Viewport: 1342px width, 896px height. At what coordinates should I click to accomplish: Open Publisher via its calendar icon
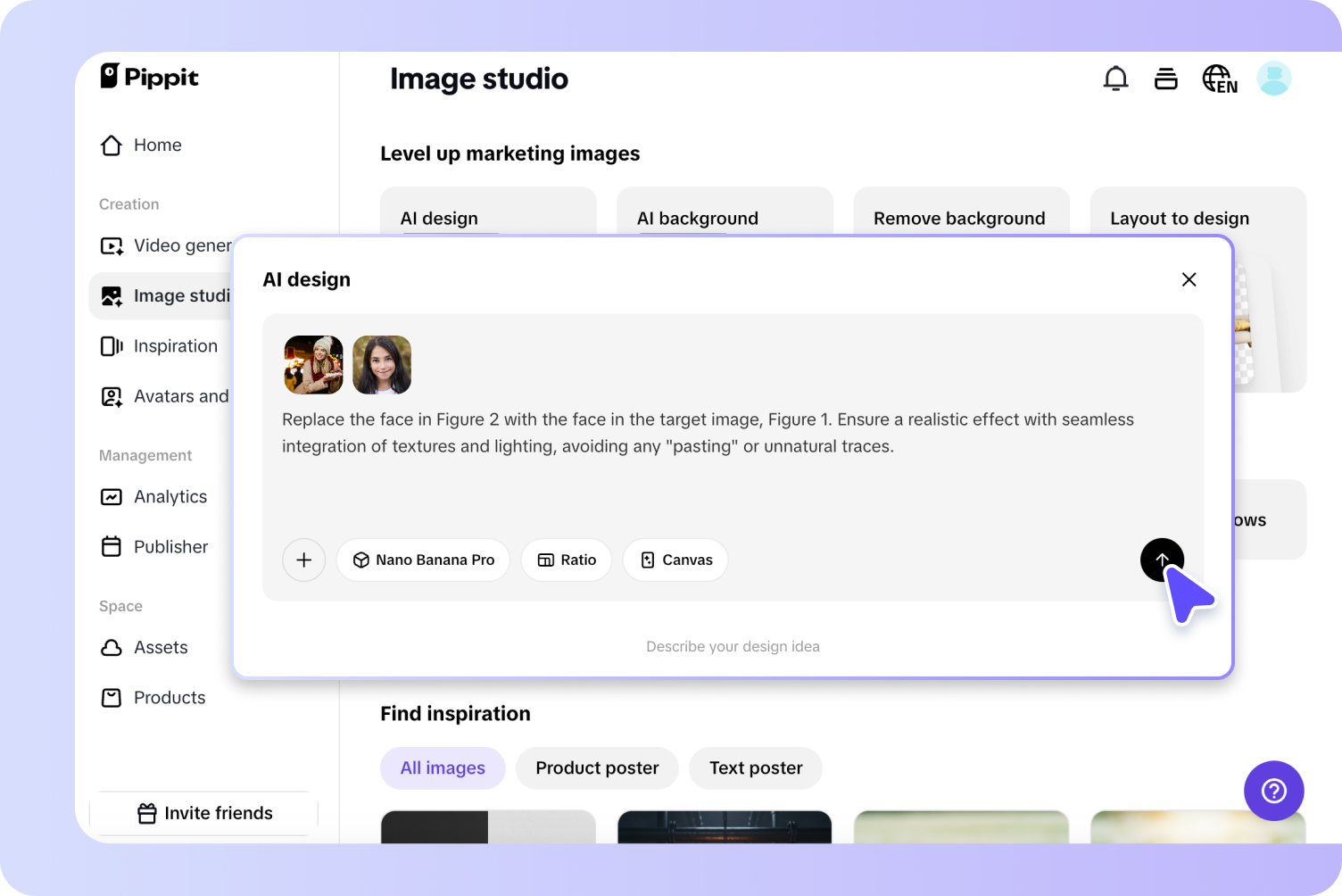coord(111,546)
